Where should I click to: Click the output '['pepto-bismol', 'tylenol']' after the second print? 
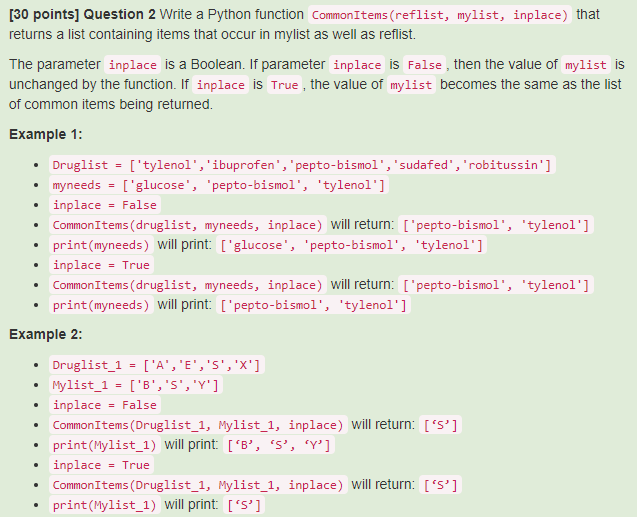pos(313,305)
